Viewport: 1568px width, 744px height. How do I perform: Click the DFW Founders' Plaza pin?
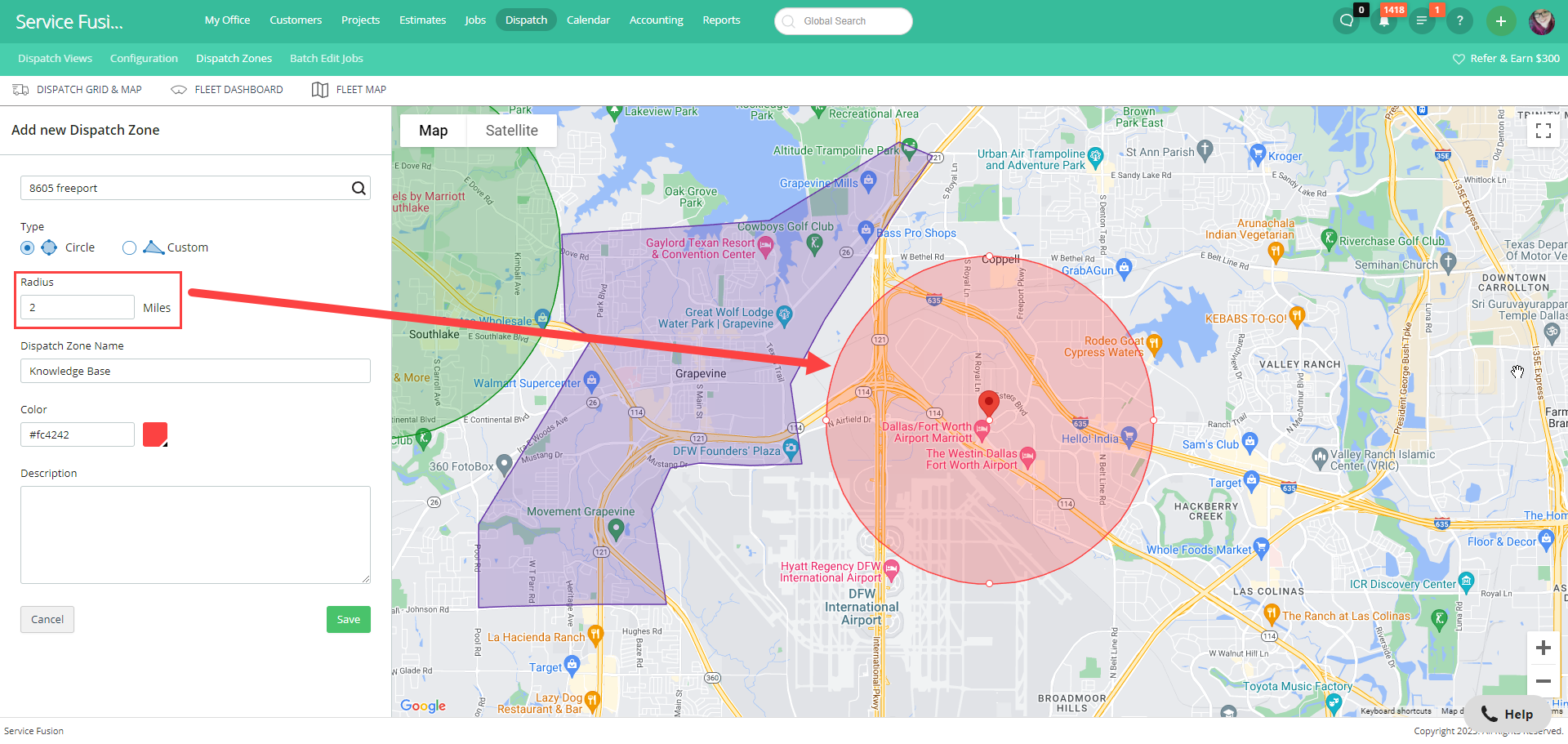pos(791,448)
